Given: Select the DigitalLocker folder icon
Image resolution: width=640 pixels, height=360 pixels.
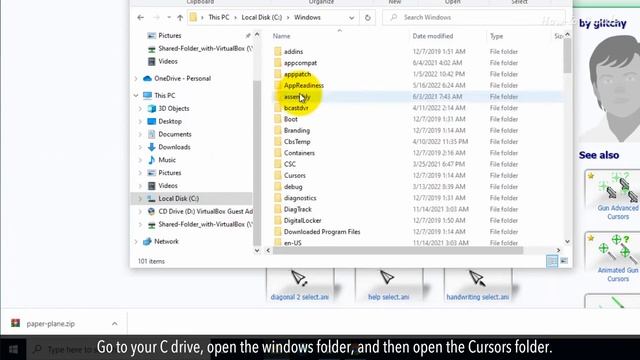Looking at the screenshot, I should coord(278,220).
